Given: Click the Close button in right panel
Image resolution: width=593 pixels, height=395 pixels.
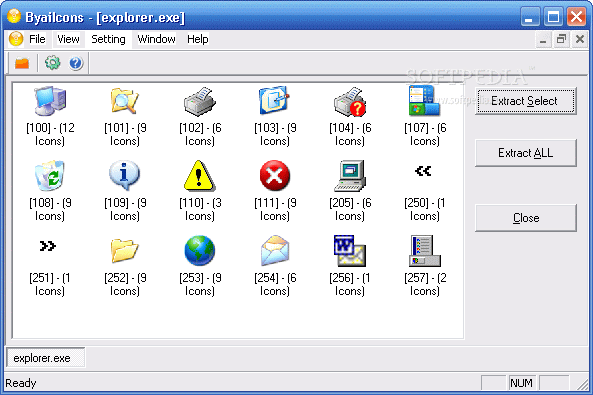Looking at the screenshot, I should pos(526,218).
